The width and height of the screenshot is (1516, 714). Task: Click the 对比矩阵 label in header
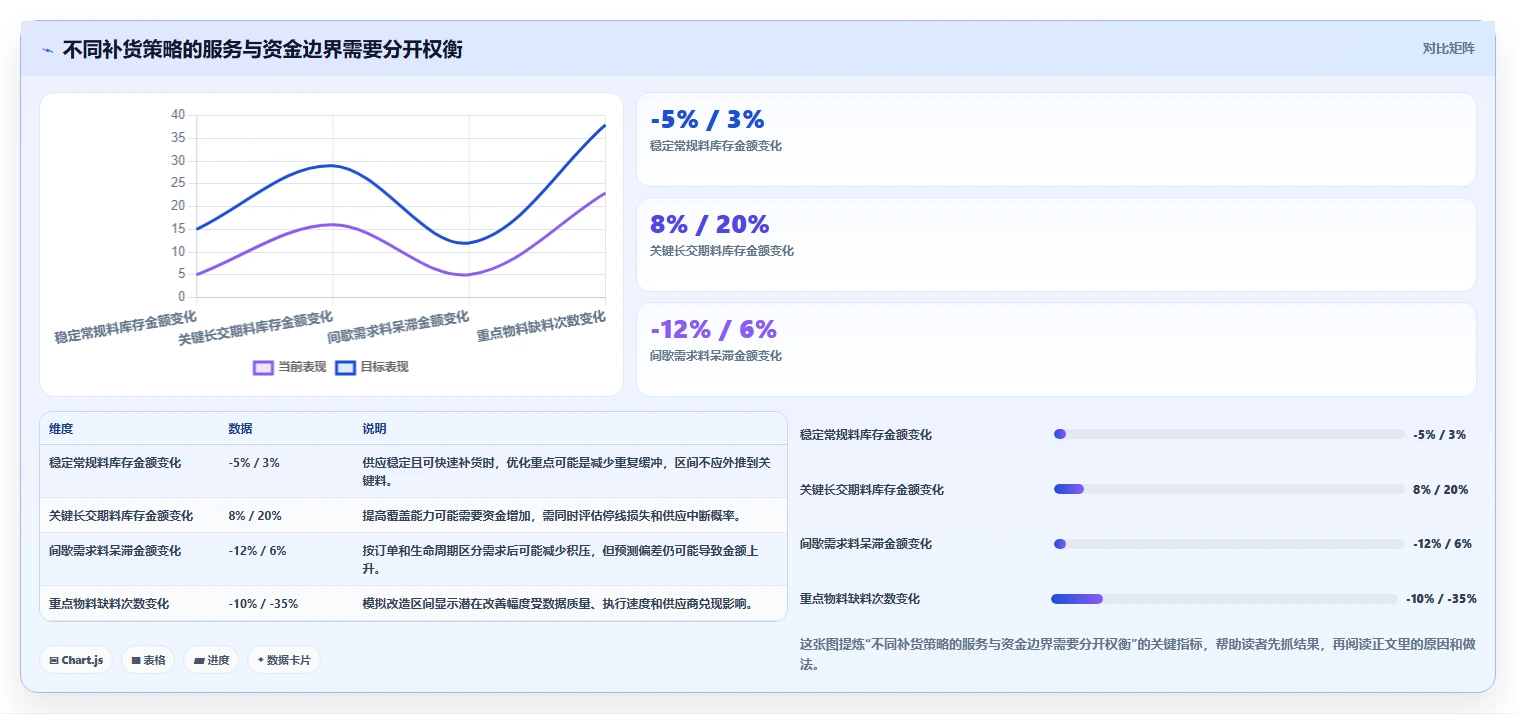(1448, 48)
